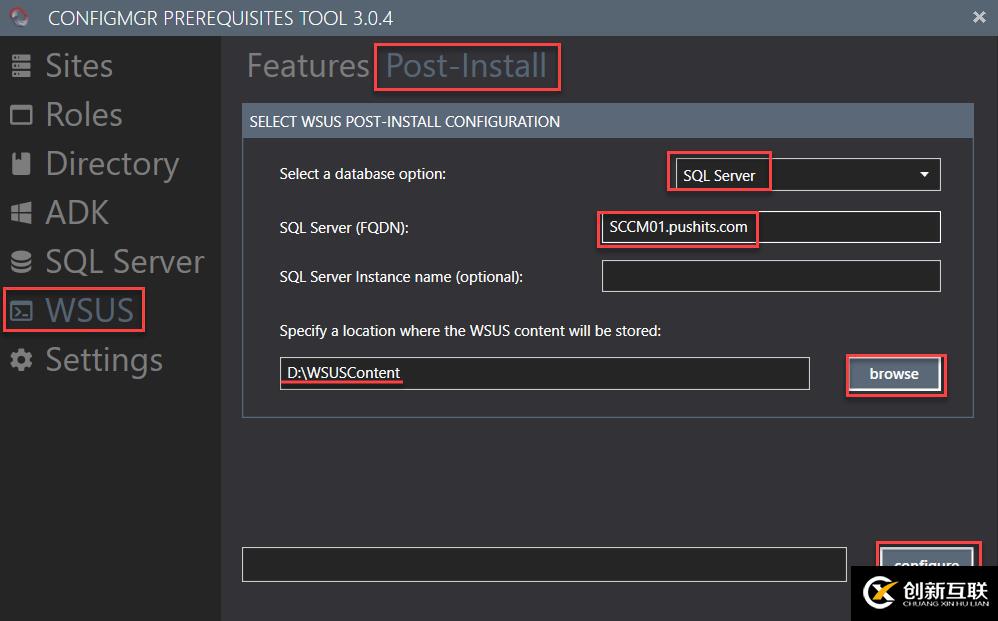Open the ADK section
998x621 pixels.
[x=77, y=213]
